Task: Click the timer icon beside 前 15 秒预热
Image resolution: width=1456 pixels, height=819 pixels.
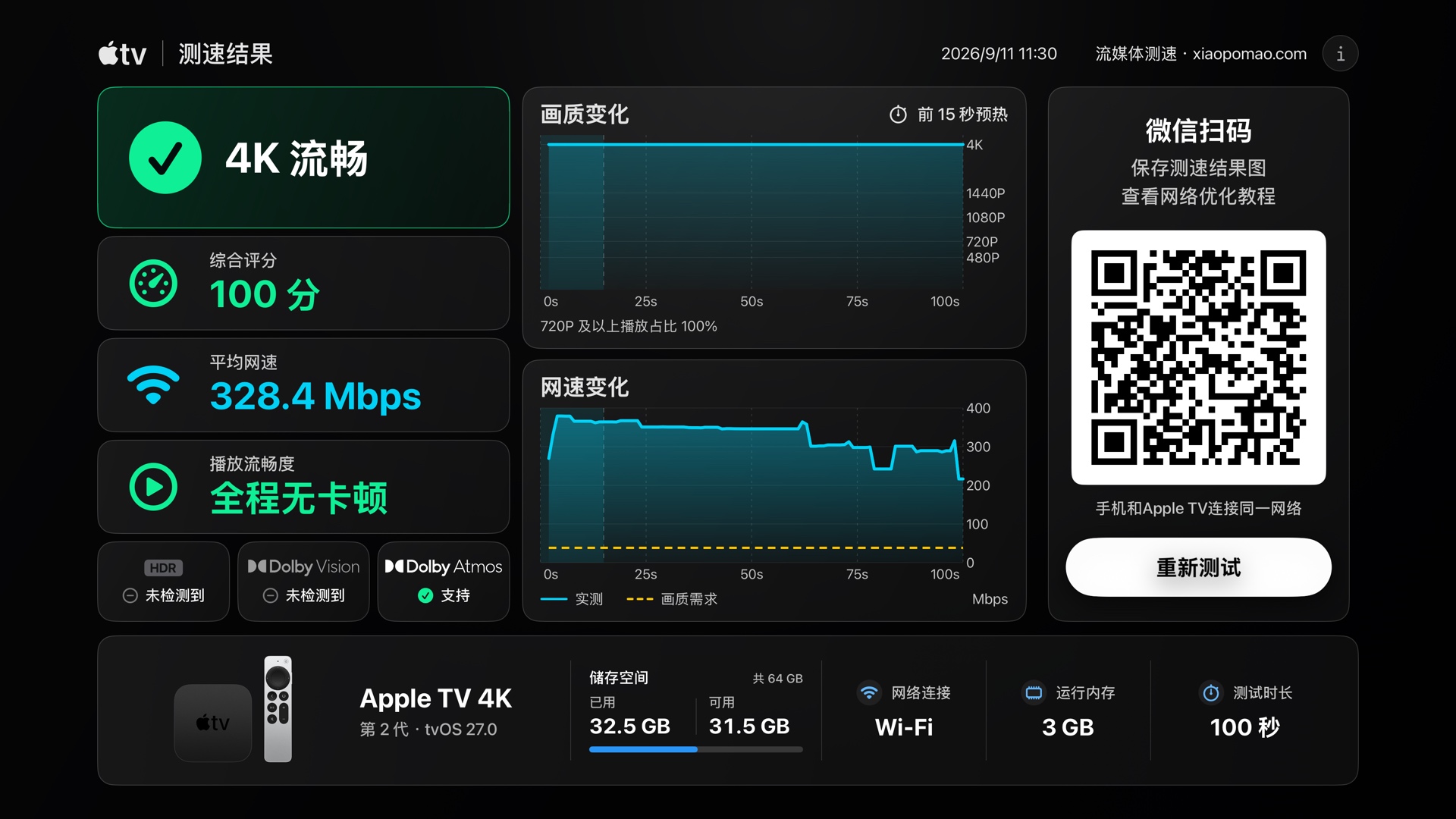Action: 898,115
